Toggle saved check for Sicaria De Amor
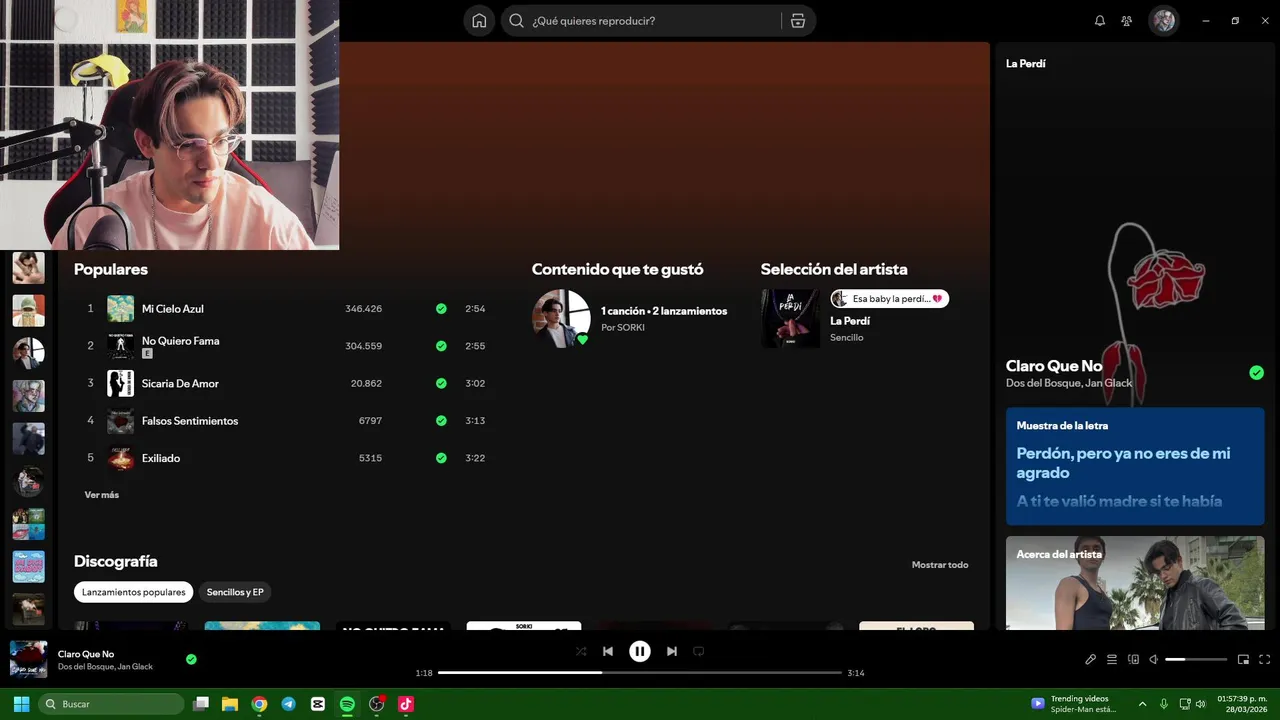The image size is (1280, 720). coord(441,383)
